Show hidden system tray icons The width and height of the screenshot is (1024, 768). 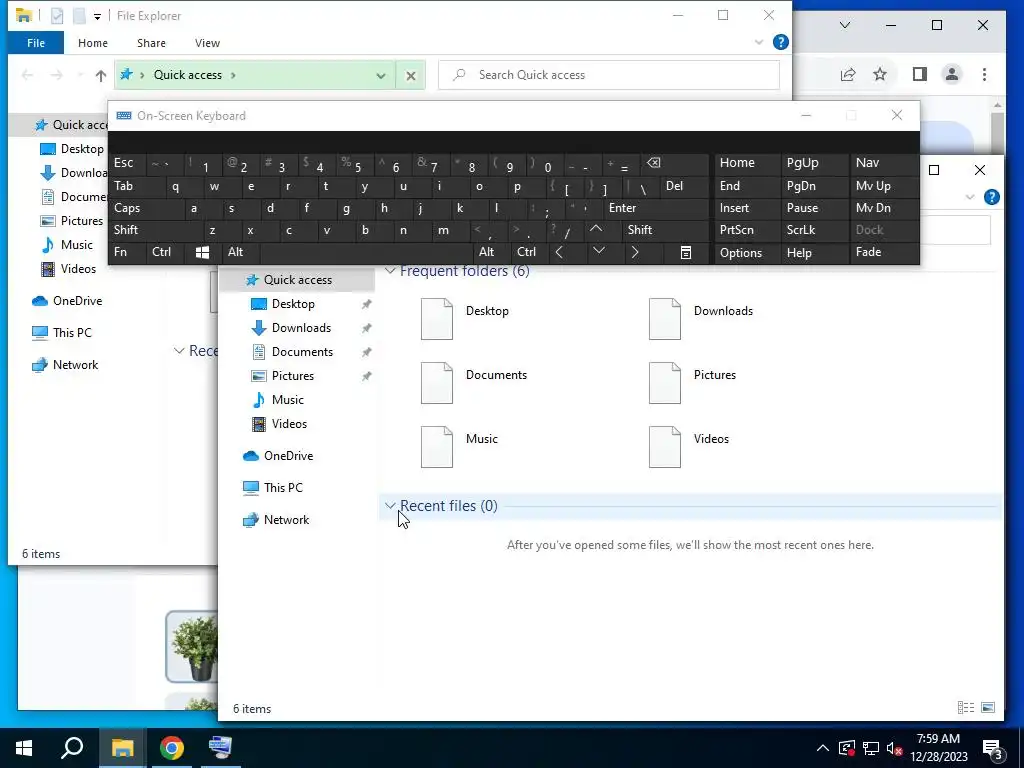(823, 748)
